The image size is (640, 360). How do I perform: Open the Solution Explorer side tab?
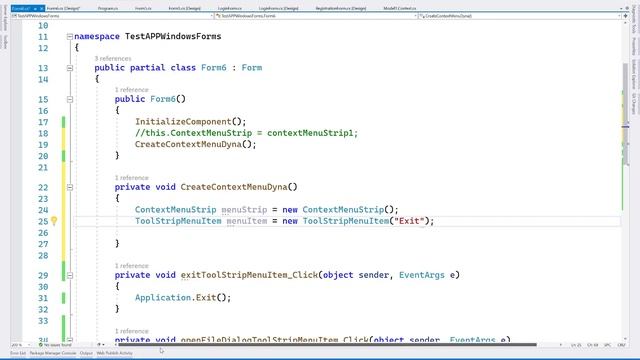click(634, 74)
